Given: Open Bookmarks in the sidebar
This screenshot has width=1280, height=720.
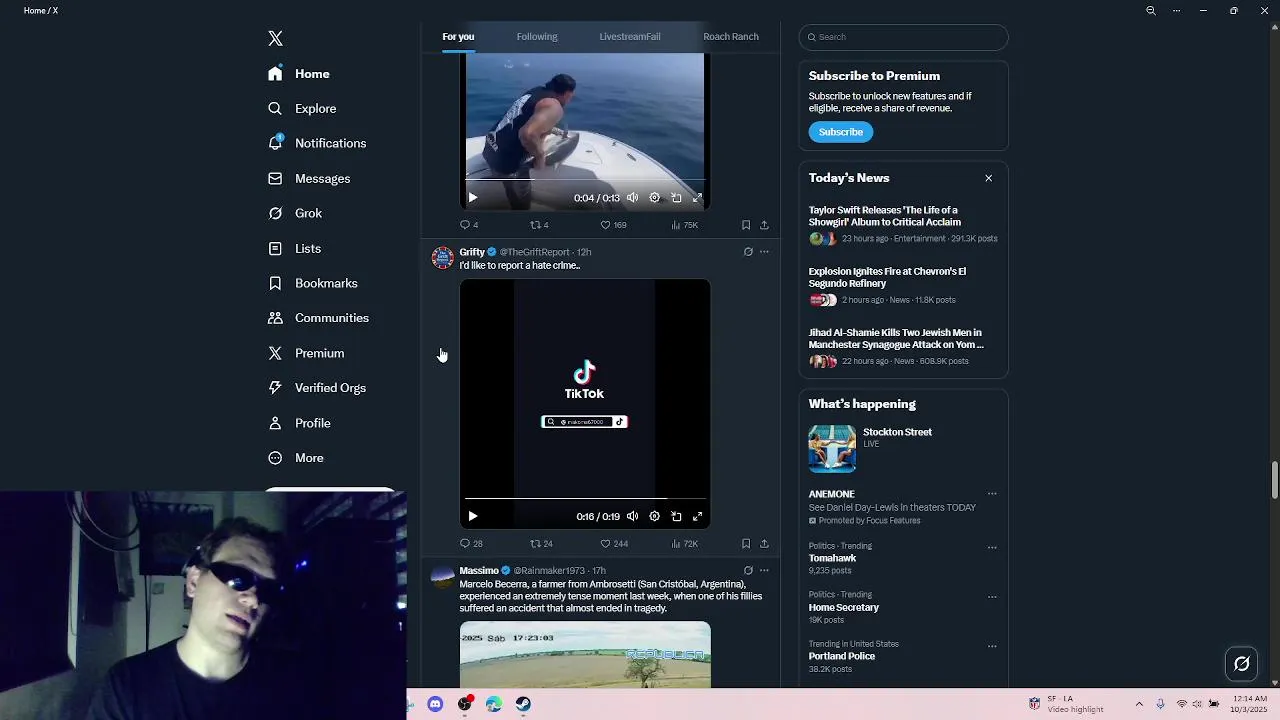Looking at the screenshot, I should (312, 283).
